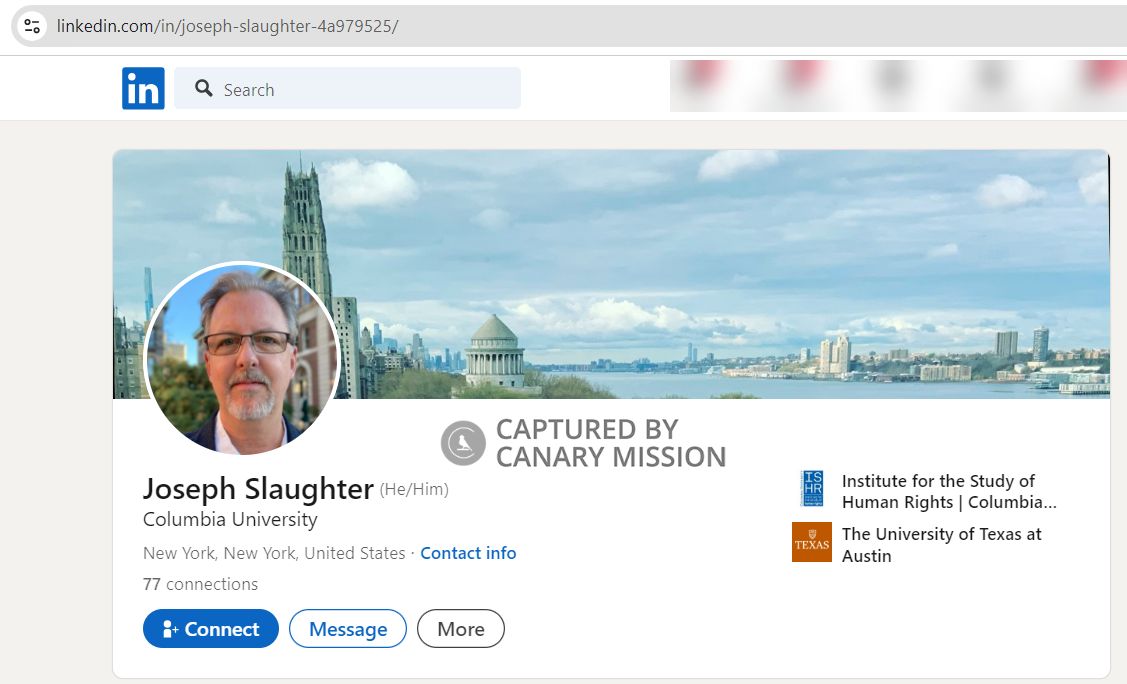Click the search magnifier icon

pos(204,89)
